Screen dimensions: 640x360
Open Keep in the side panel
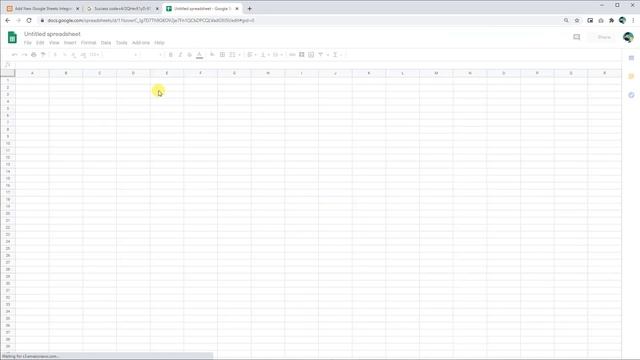click(631, 76)
